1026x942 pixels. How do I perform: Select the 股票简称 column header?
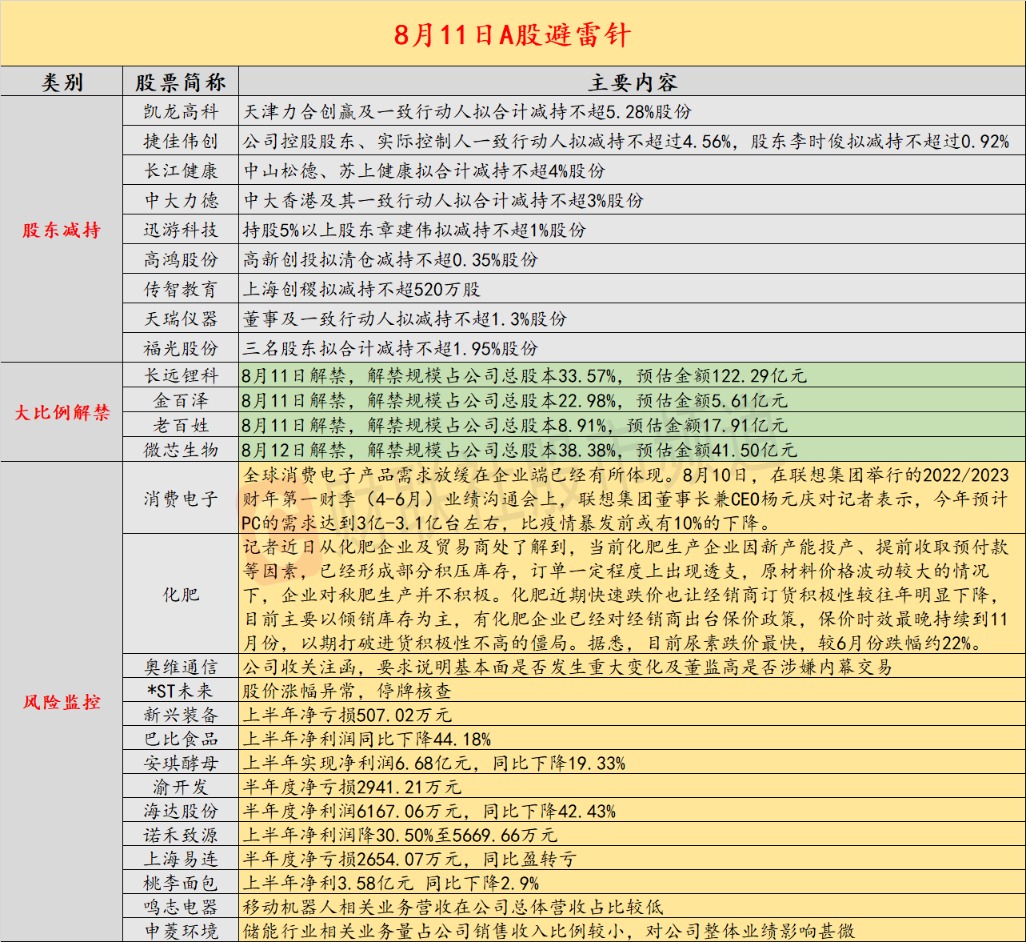[180, 82]
